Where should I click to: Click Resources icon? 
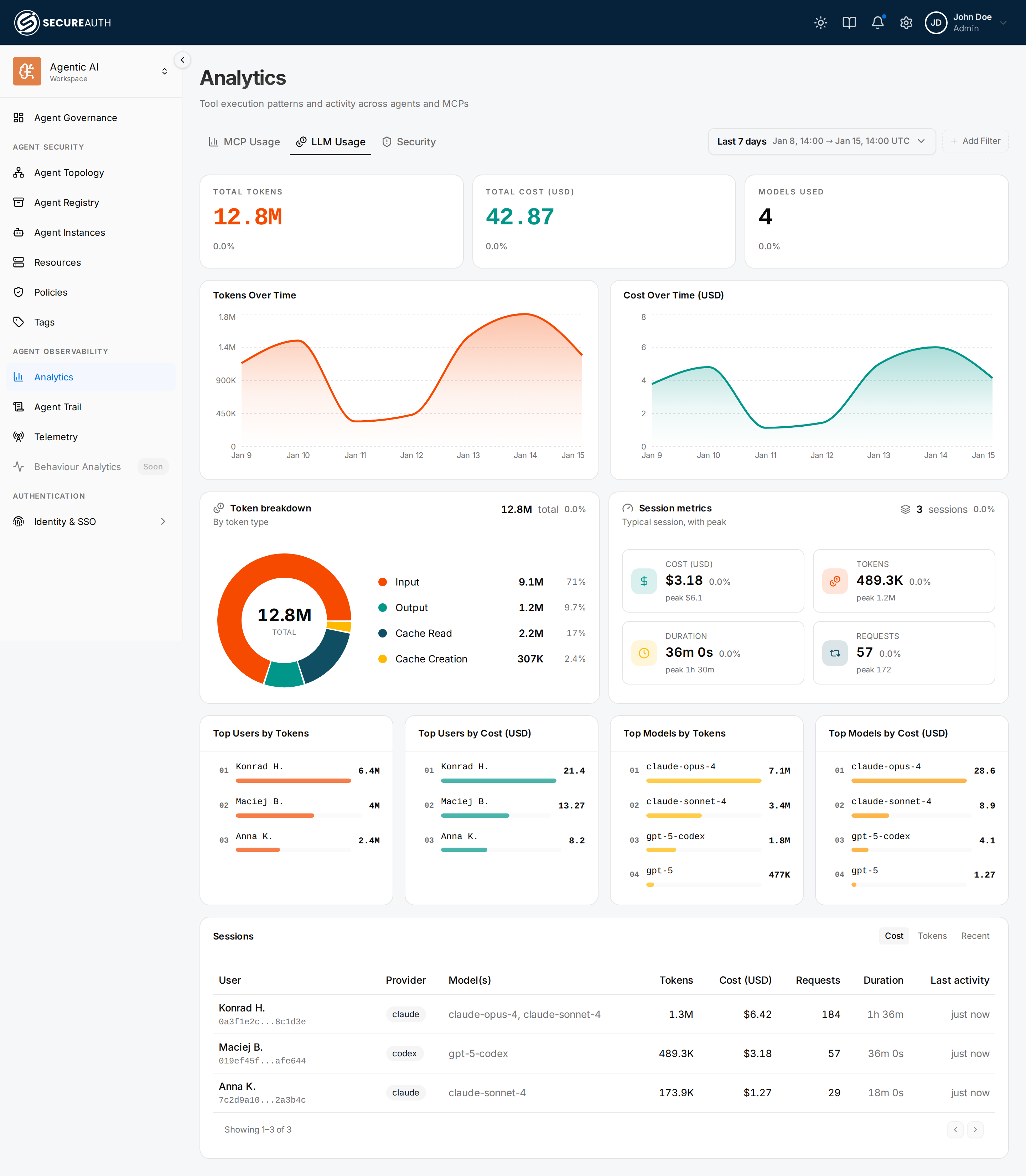(19, 262)
